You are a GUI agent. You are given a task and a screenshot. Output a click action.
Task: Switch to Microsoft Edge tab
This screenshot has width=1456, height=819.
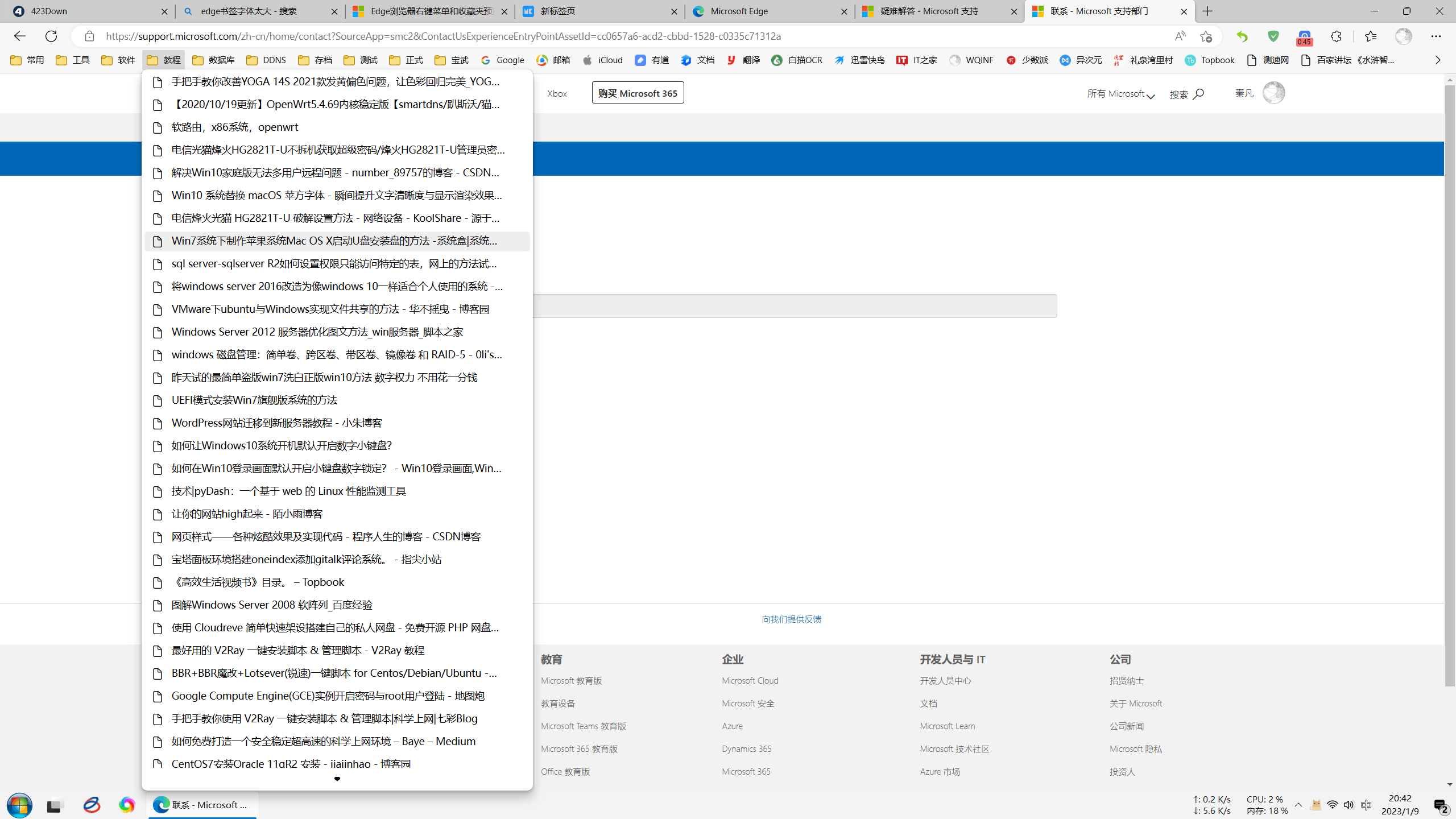pyautogui.click(x=769, y=11)
